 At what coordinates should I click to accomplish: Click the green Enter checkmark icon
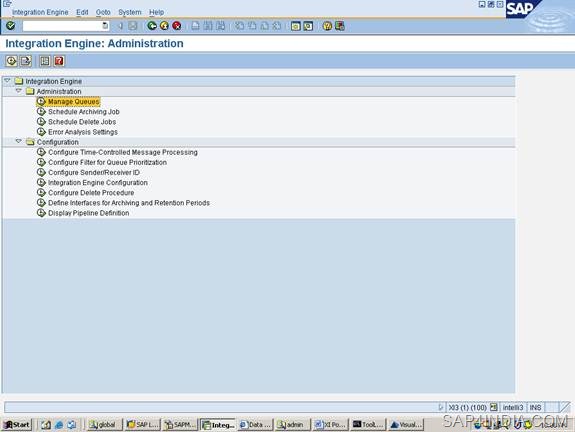11,26
